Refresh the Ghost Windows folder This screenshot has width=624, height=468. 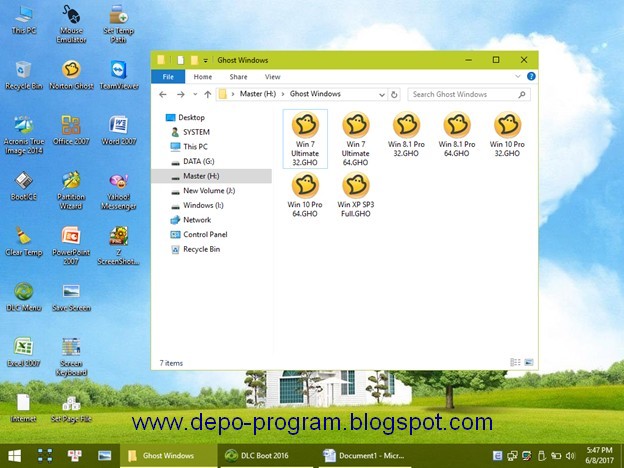(x=394, y=95)
